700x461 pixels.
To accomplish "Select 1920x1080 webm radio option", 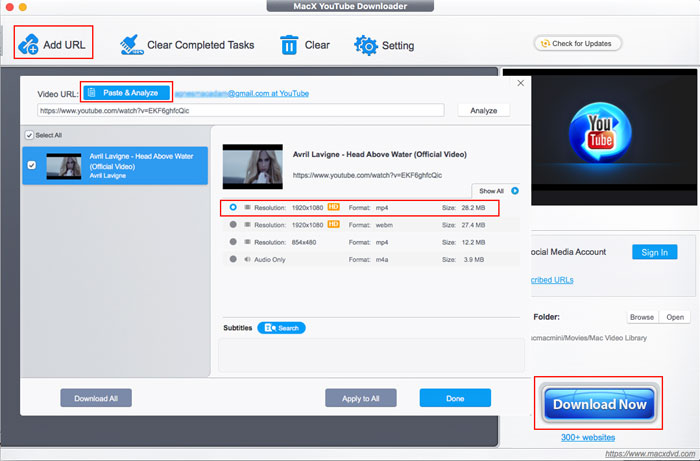I will [233, 224].
